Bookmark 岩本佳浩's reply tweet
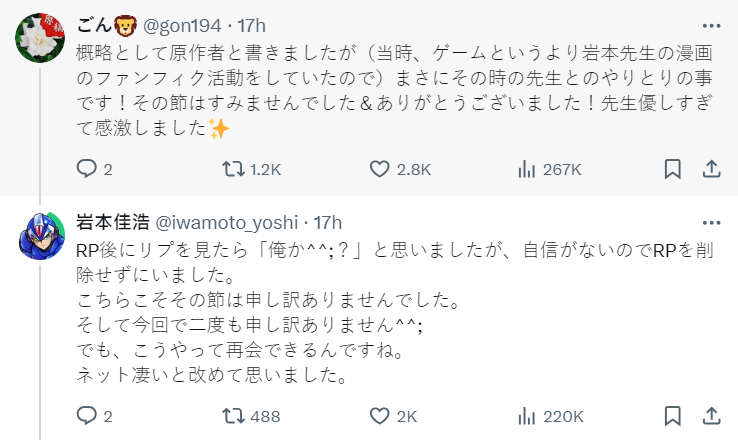The height and width of the screenshot is (440, 738). (x=673, y=415)
